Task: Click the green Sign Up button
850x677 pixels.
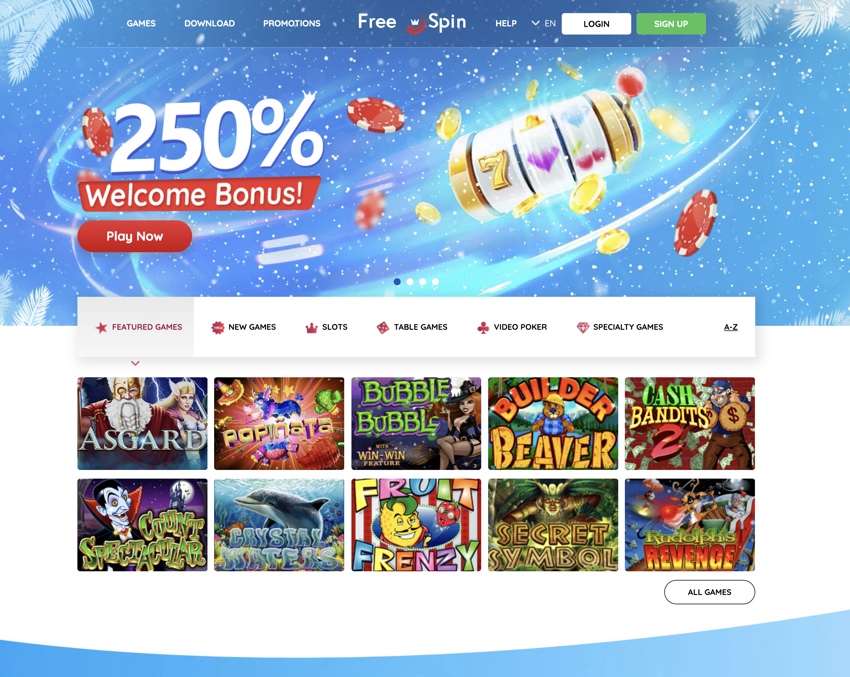Action: [671, 24]
